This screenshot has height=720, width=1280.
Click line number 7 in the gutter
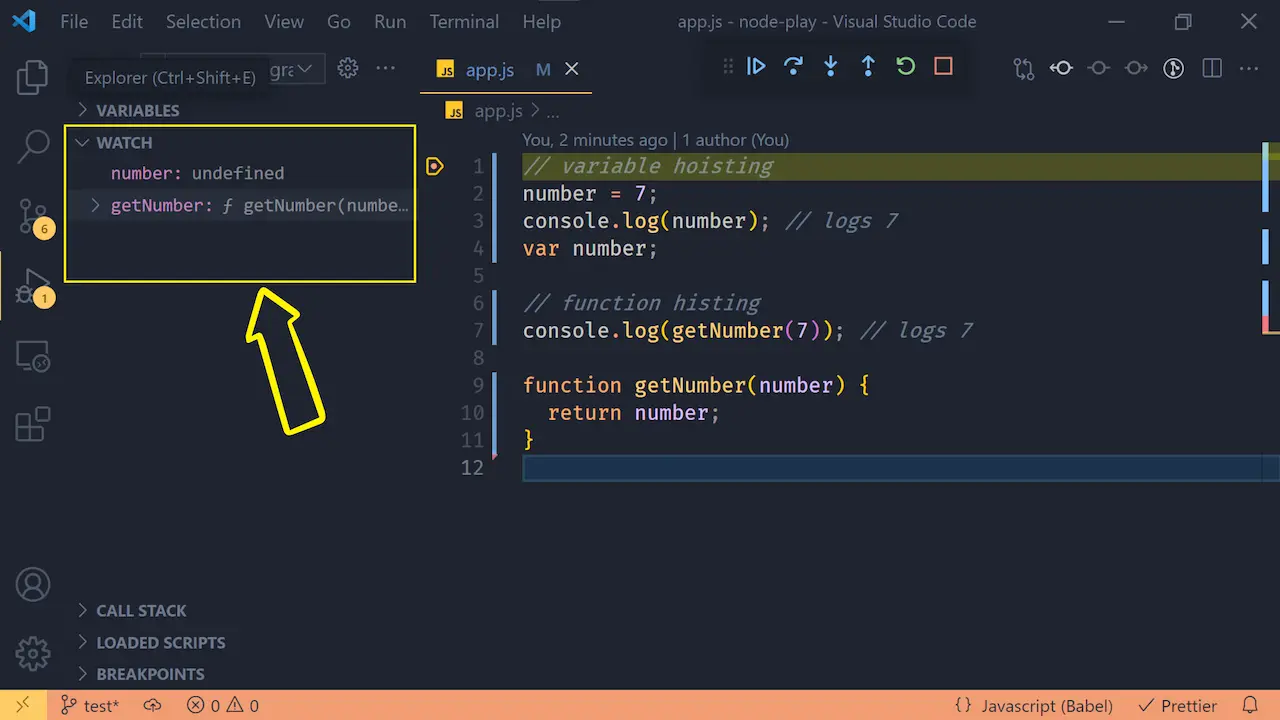point(477,330)
